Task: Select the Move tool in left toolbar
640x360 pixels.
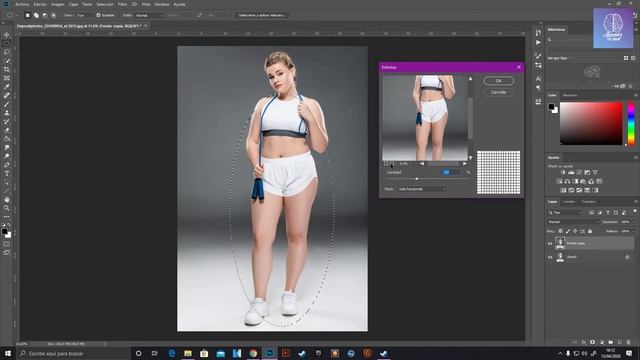Action: (7, 35)
